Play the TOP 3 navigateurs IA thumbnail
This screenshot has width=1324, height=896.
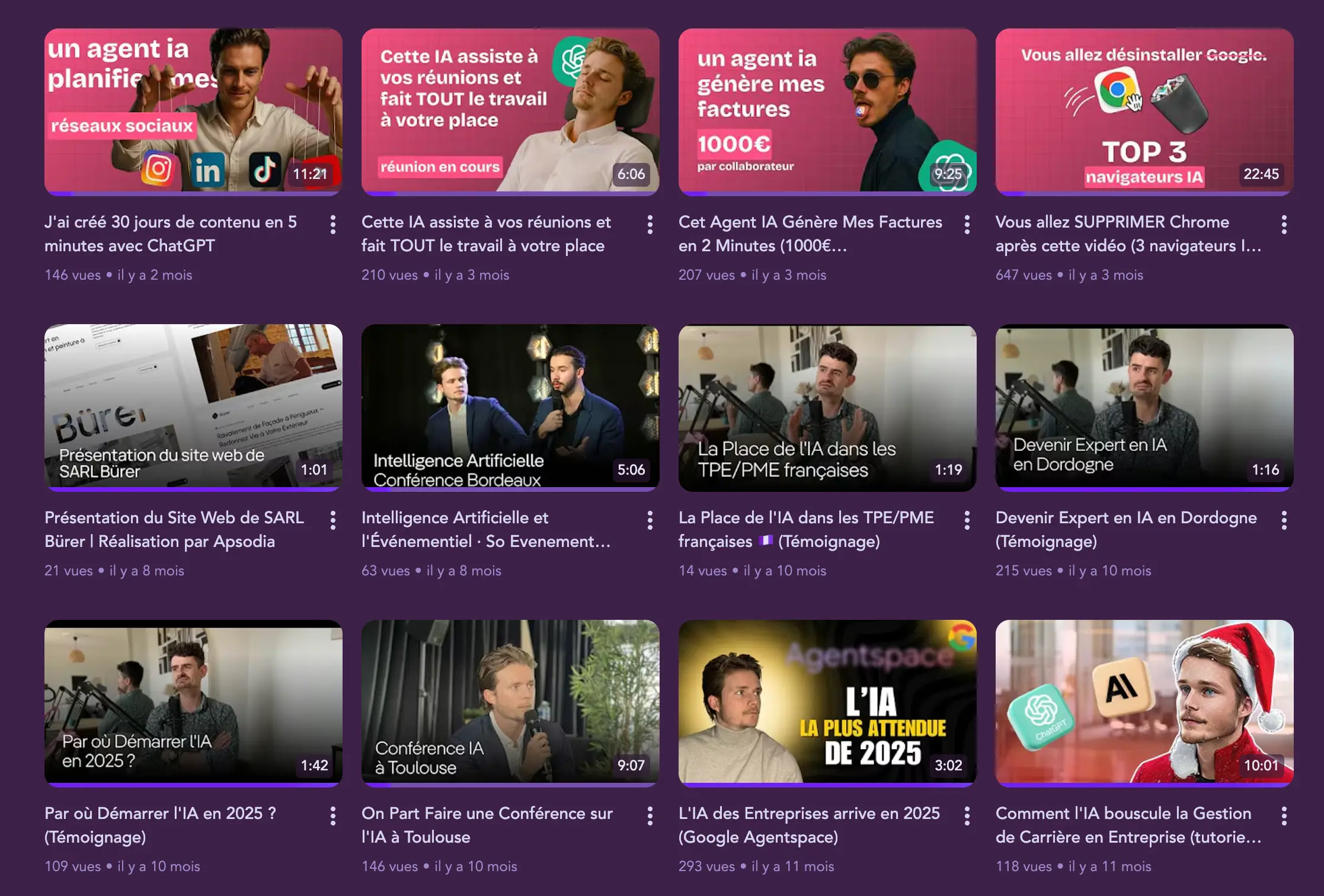click(1144, 110)
